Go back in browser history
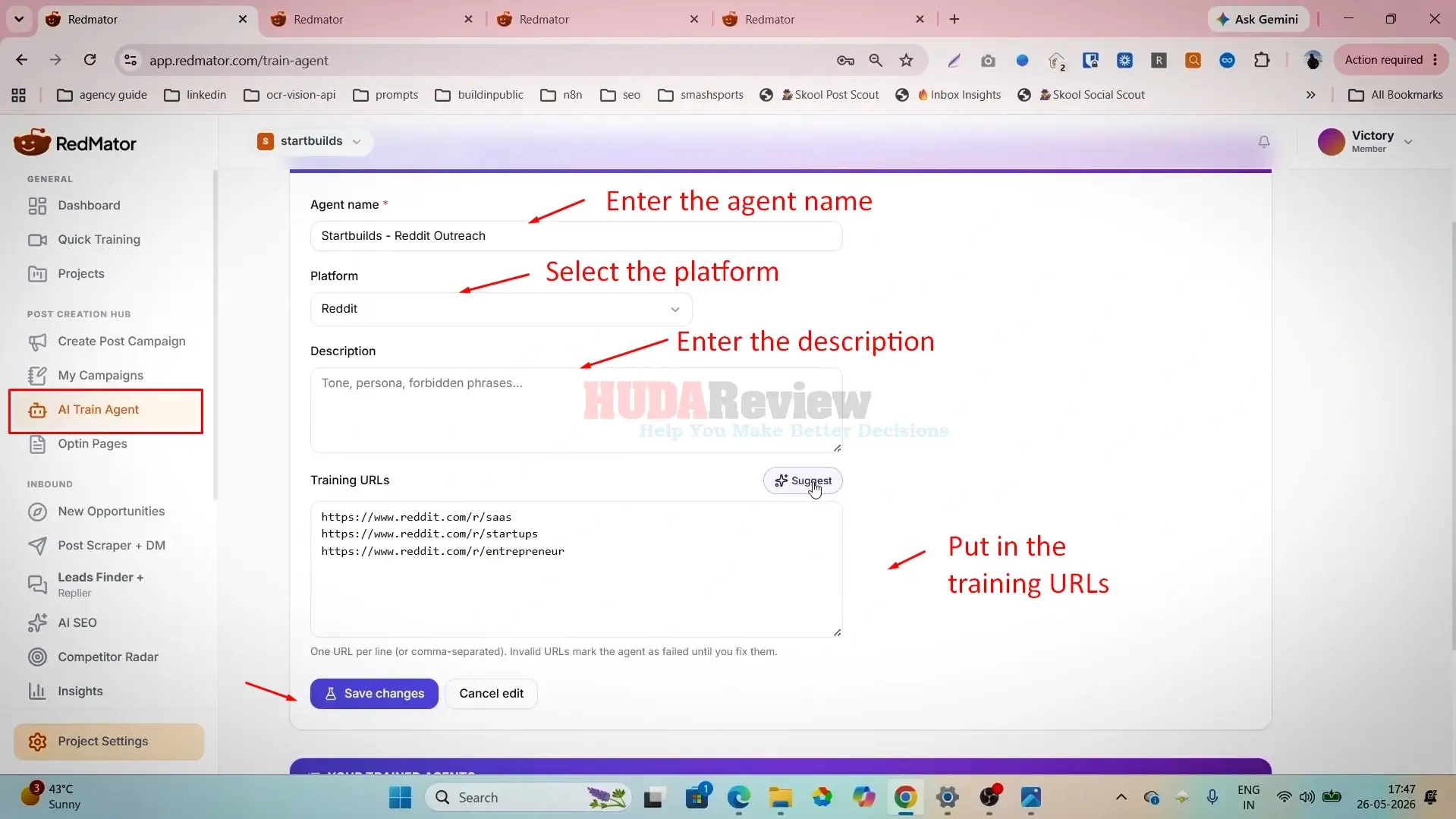Screen dimensions: 1456x819 point(21,60)
